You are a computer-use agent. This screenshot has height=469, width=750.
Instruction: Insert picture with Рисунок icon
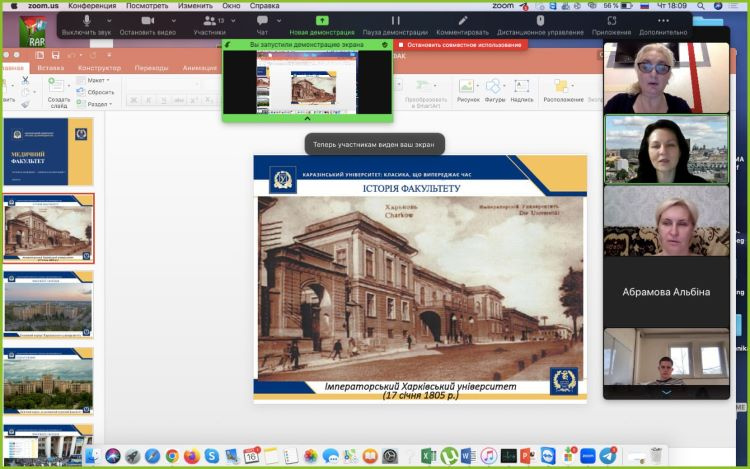click(x=468, y=91)
